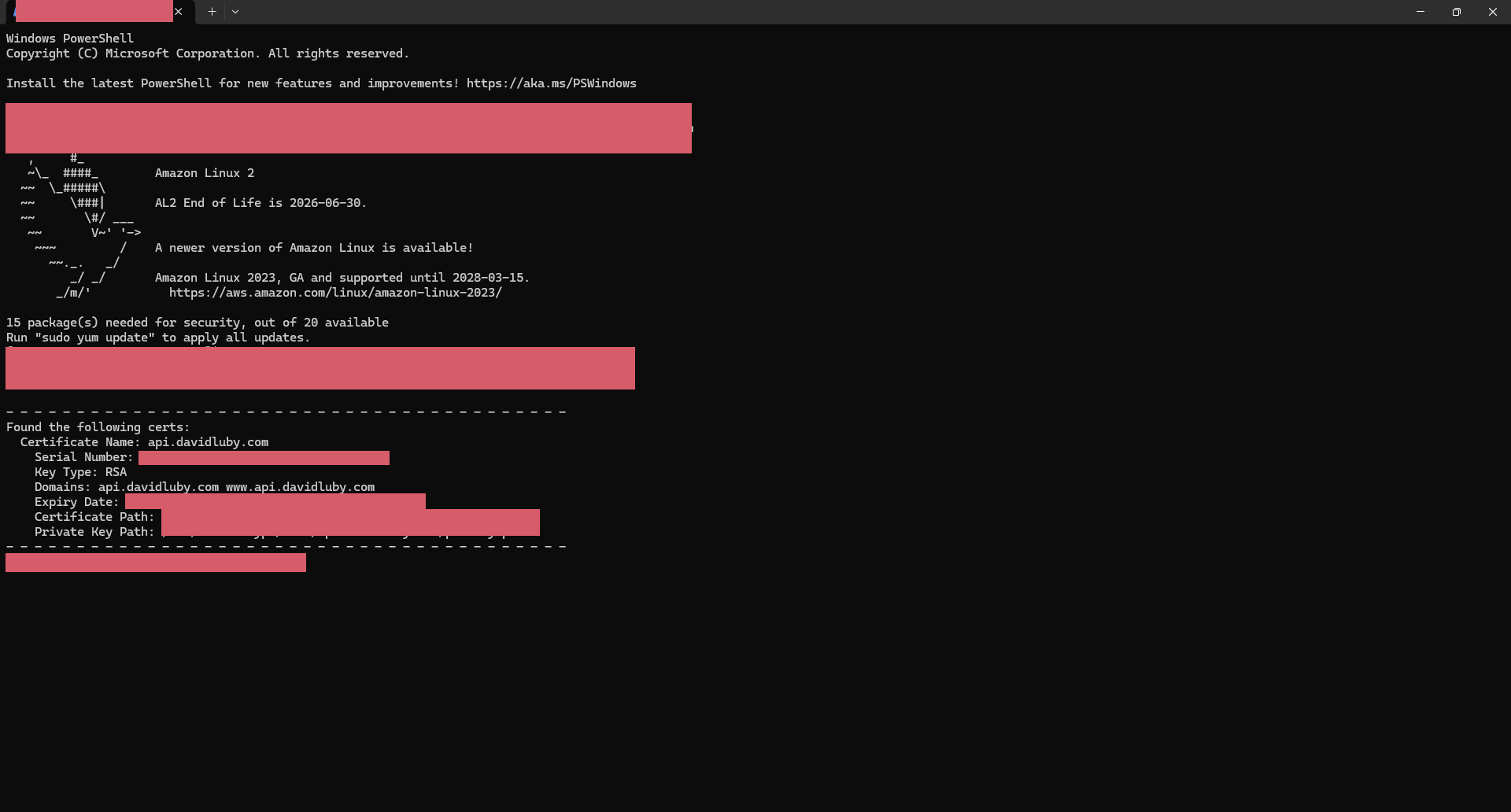Minimize the terminal window
1511x812 pixels.
1420,12
